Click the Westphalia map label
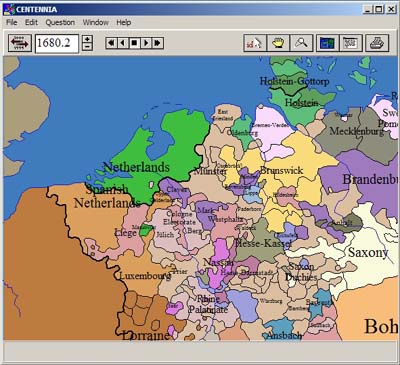This screenshot has height=365, width=400. [x=226, y=219]
